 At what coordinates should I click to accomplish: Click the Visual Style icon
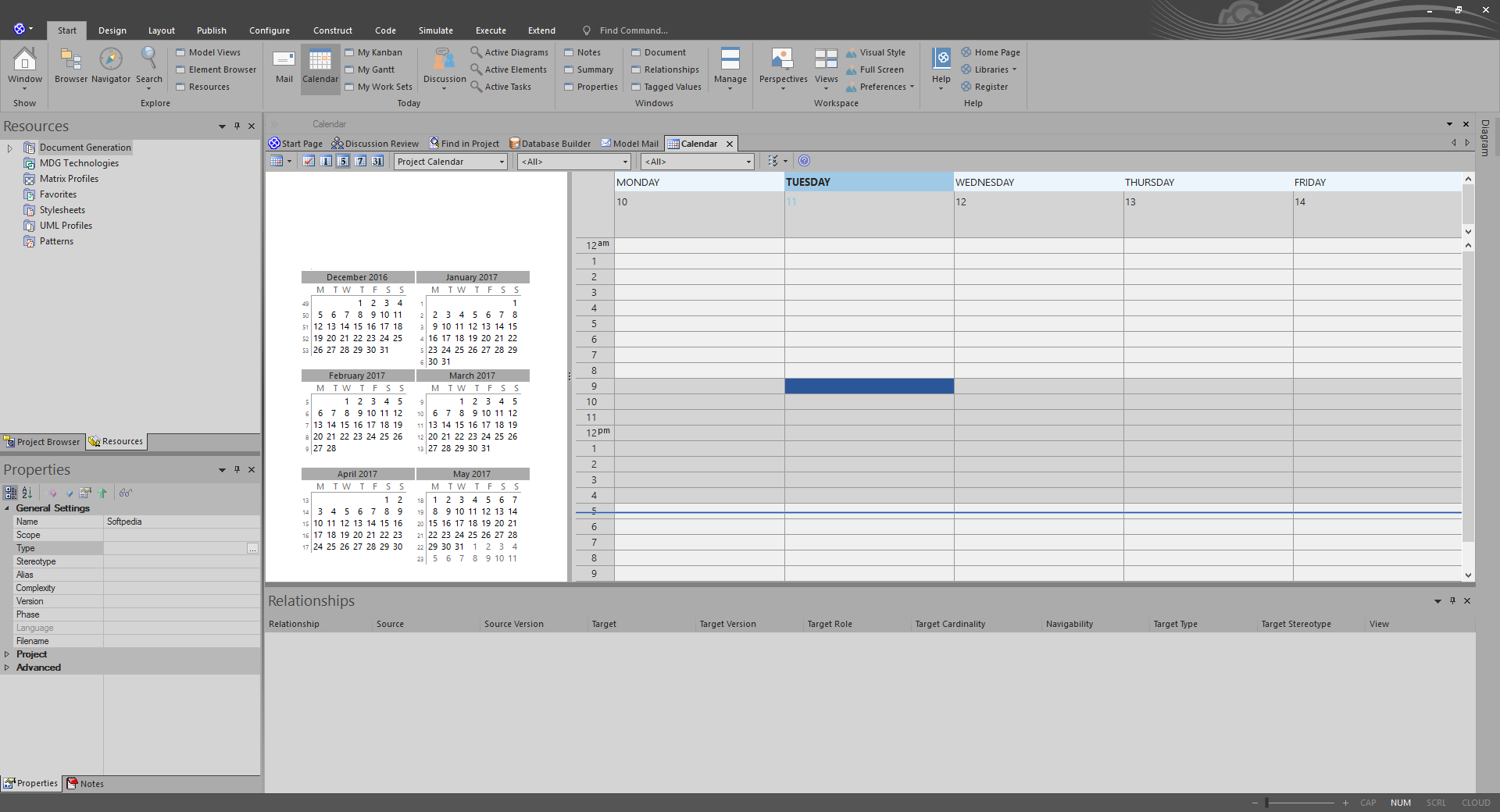[852, 53]
